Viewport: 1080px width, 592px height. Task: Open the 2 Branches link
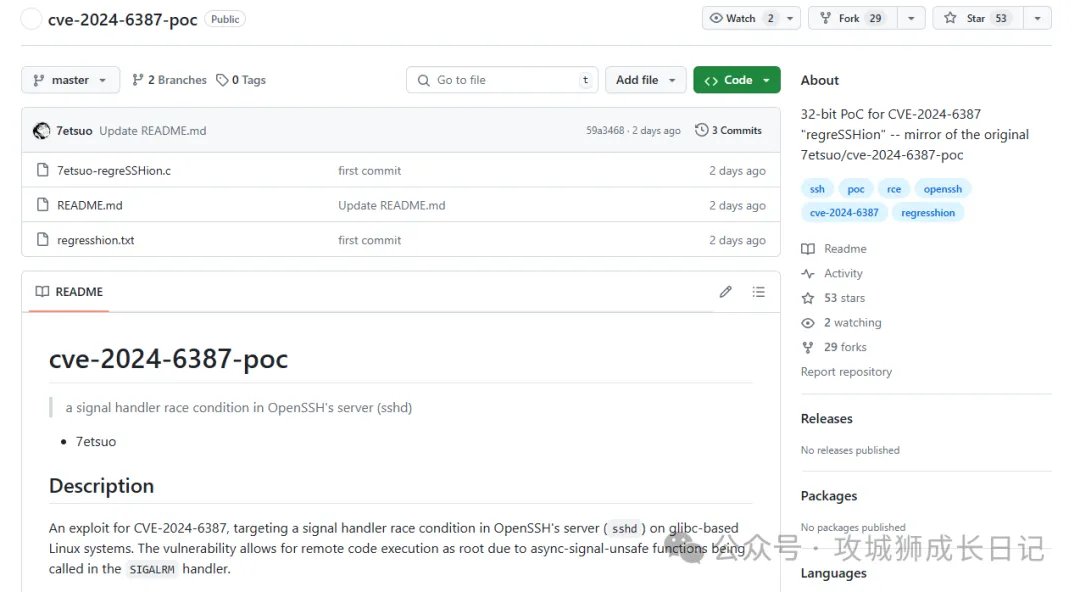(x=169, y=80)
